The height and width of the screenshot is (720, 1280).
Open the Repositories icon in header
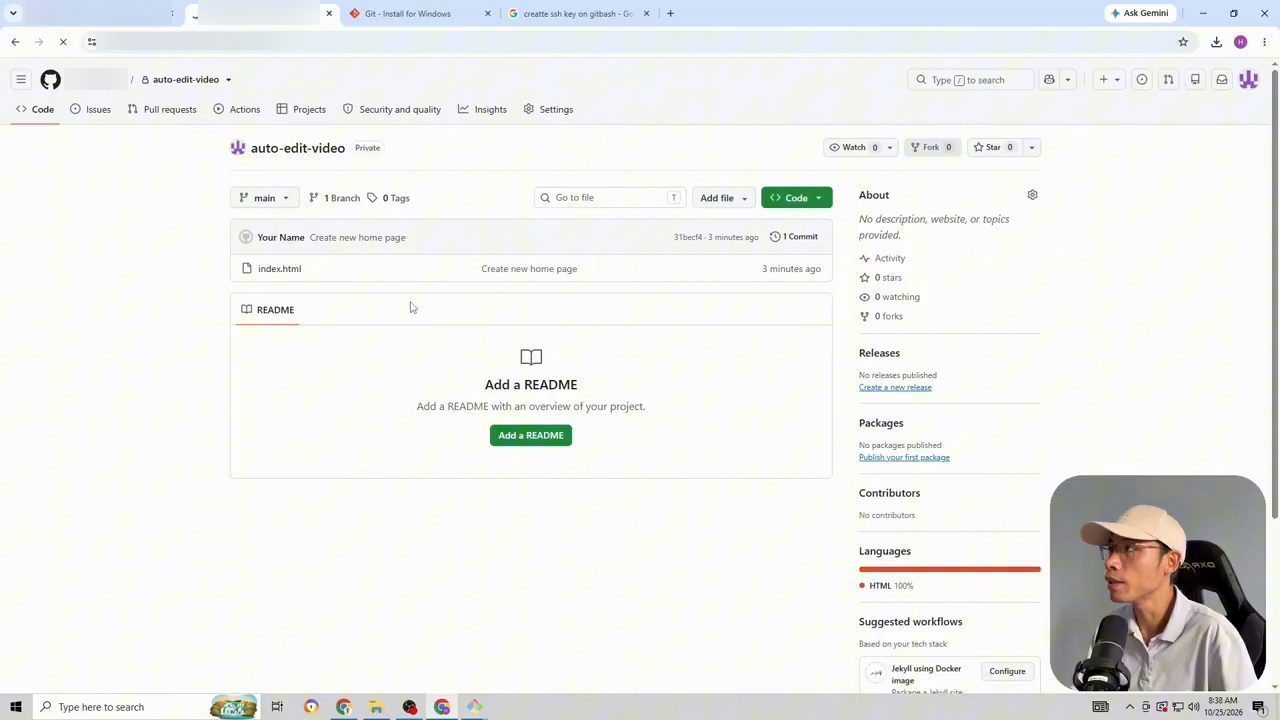pos(1195,80)
